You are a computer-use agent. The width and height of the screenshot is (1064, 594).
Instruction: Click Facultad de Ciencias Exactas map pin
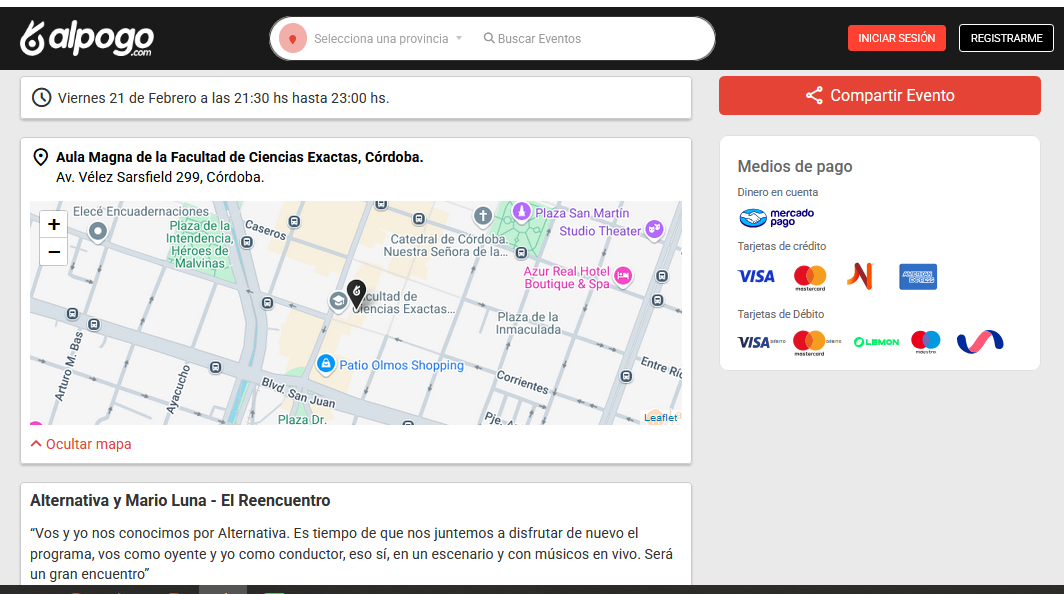338,301
